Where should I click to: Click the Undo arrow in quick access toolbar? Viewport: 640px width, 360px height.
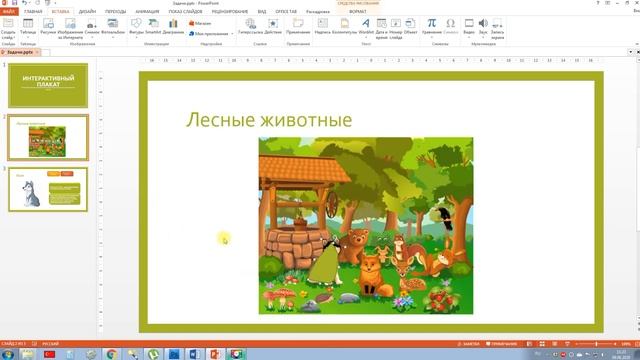click(x=24, y=3)
